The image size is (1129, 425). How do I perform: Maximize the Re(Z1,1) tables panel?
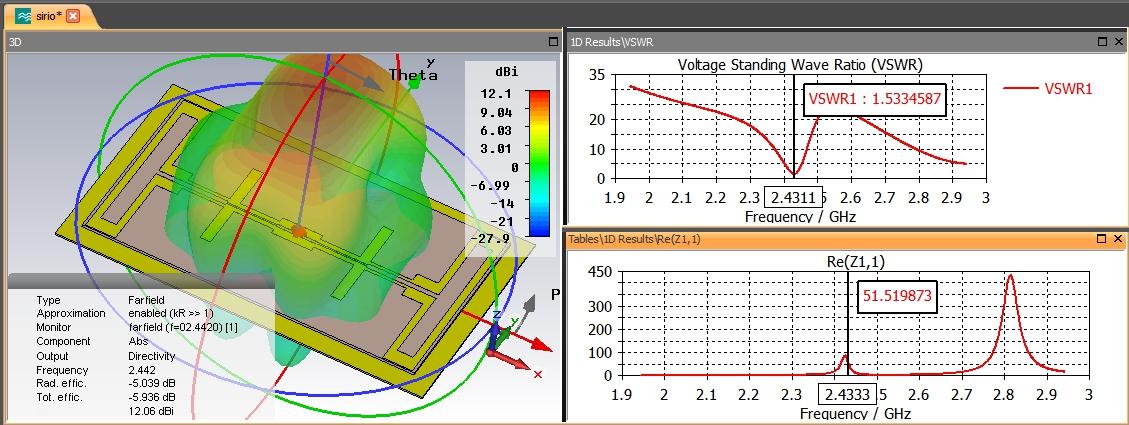[1102, 238]
